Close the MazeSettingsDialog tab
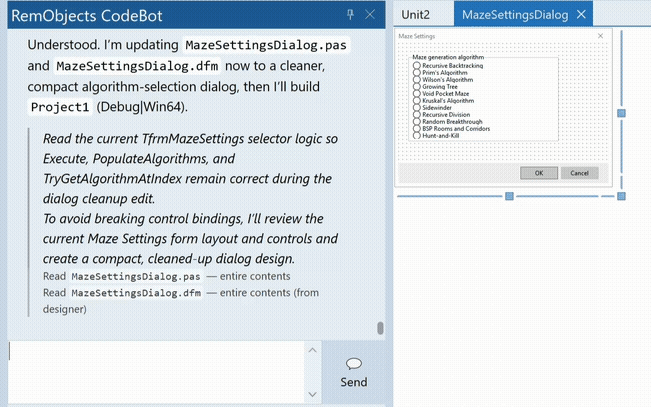The image size is (651, 407). [x=581, y=15]
